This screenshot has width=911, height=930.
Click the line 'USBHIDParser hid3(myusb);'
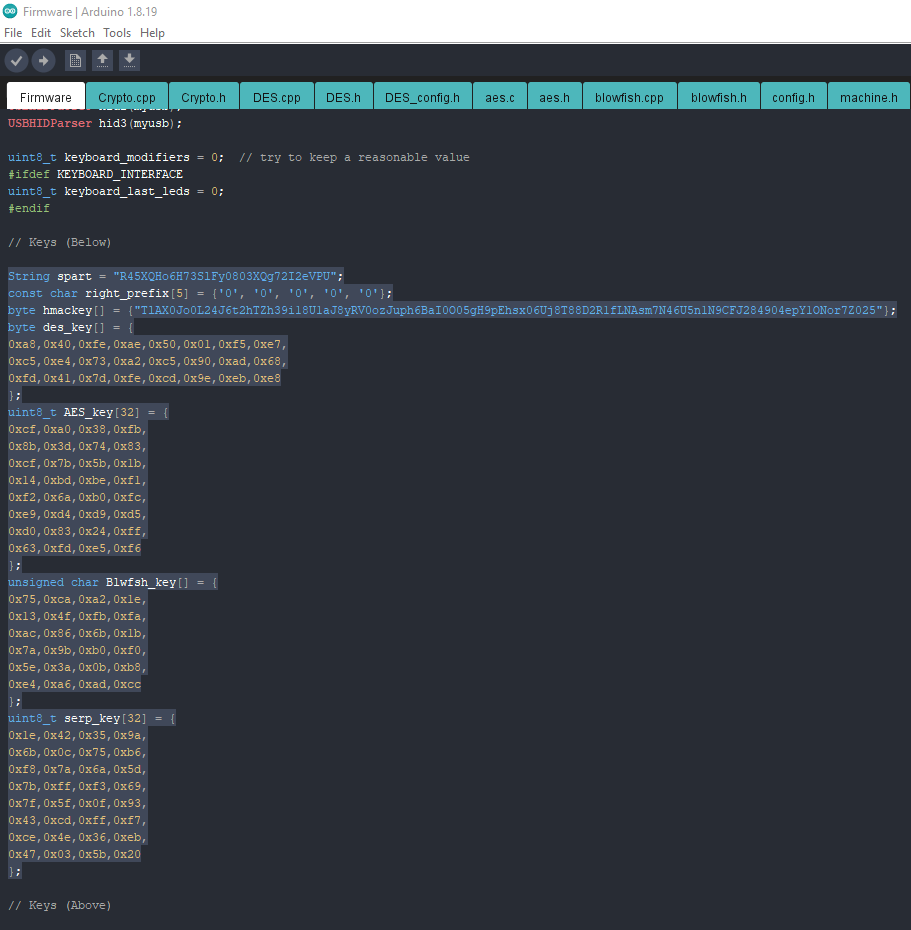pos(95,123)
